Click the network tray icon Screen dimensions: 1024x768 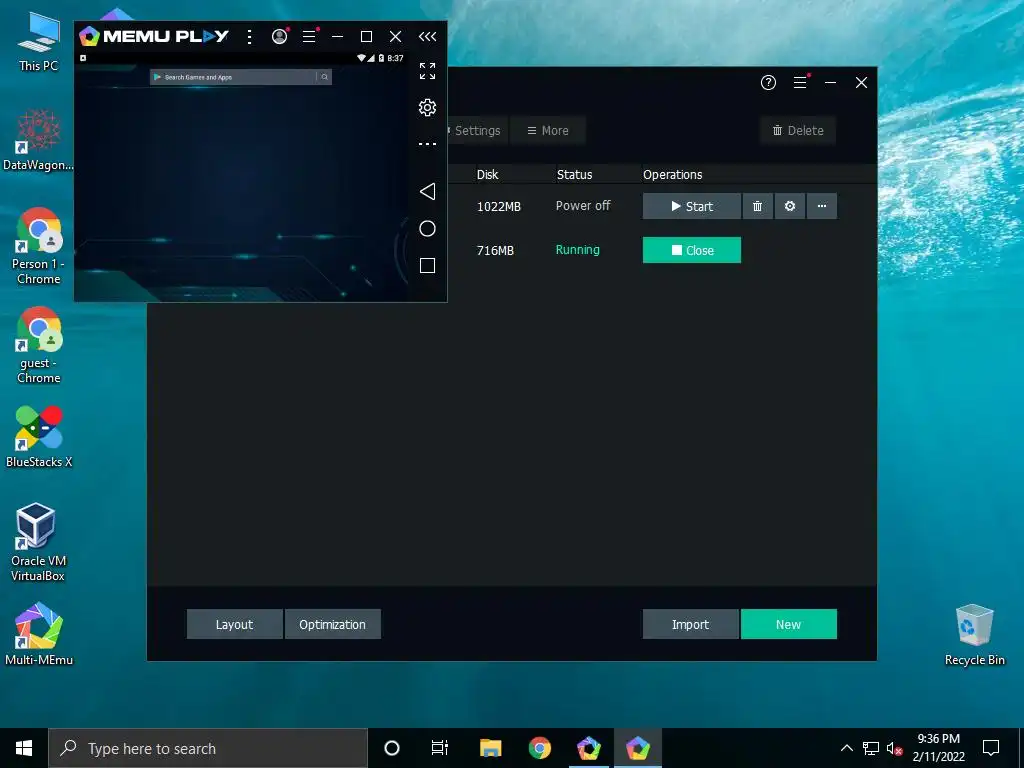coord(871,748)
